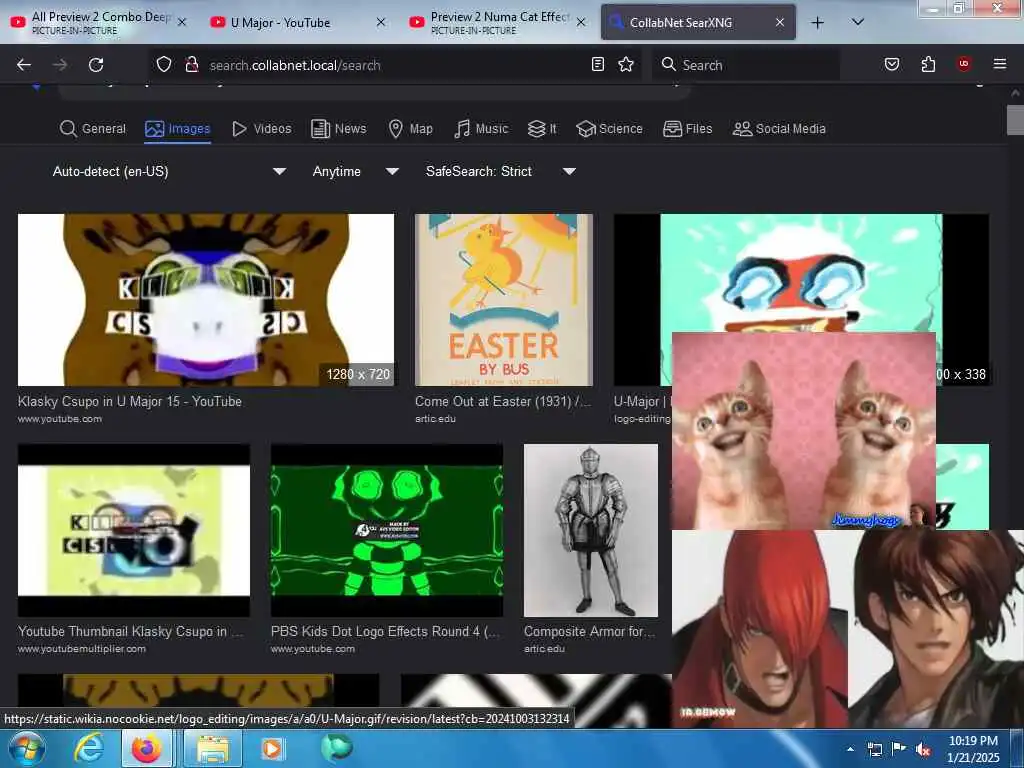Switch to All Preview 2 Combo Deep tab
This screenshot has width=1024, height=768.
click(x=98, y=22)
